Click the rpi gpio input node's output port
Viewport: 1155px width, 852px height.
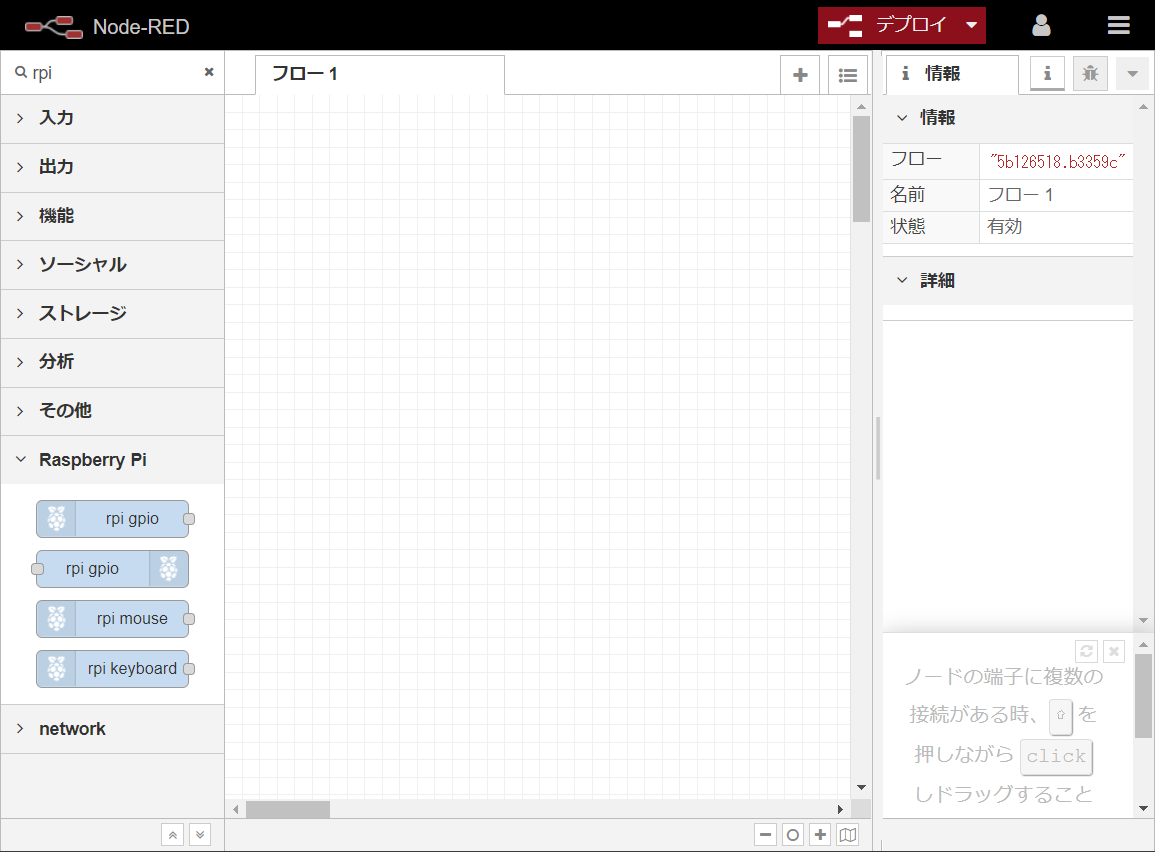pos(189,519)
